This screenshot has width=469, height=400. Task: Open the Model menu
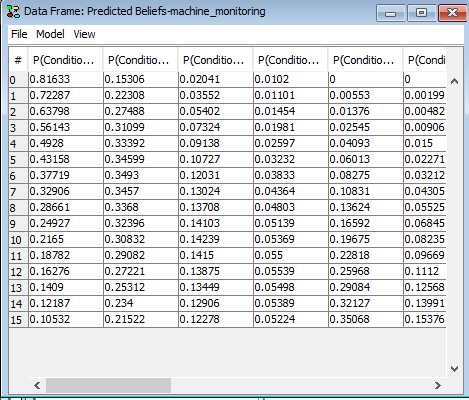click(50, 34)
